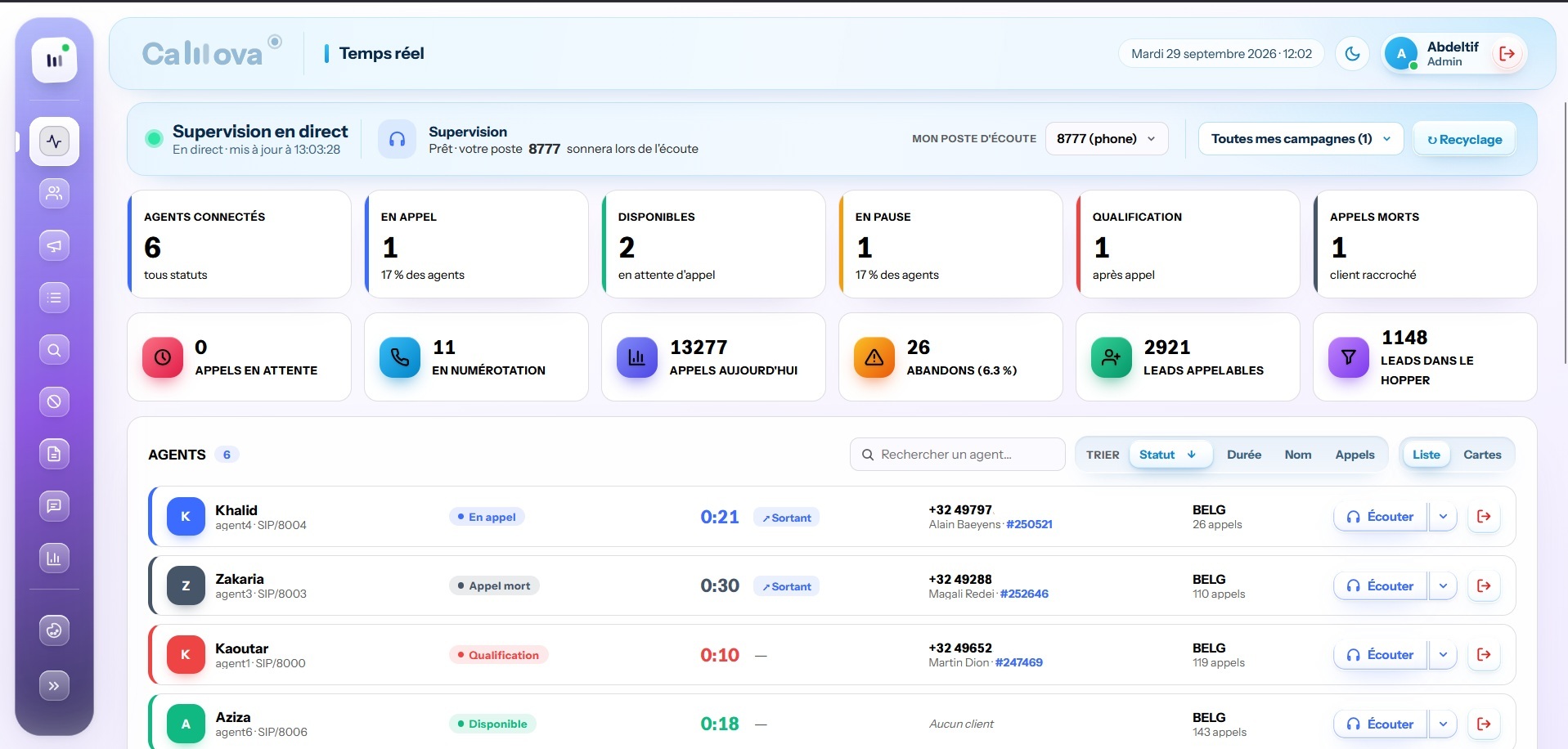Viewport: 1568px width, 749px height.
Task: Expand listen options for Khalid
Action: tap(1443, 517)
